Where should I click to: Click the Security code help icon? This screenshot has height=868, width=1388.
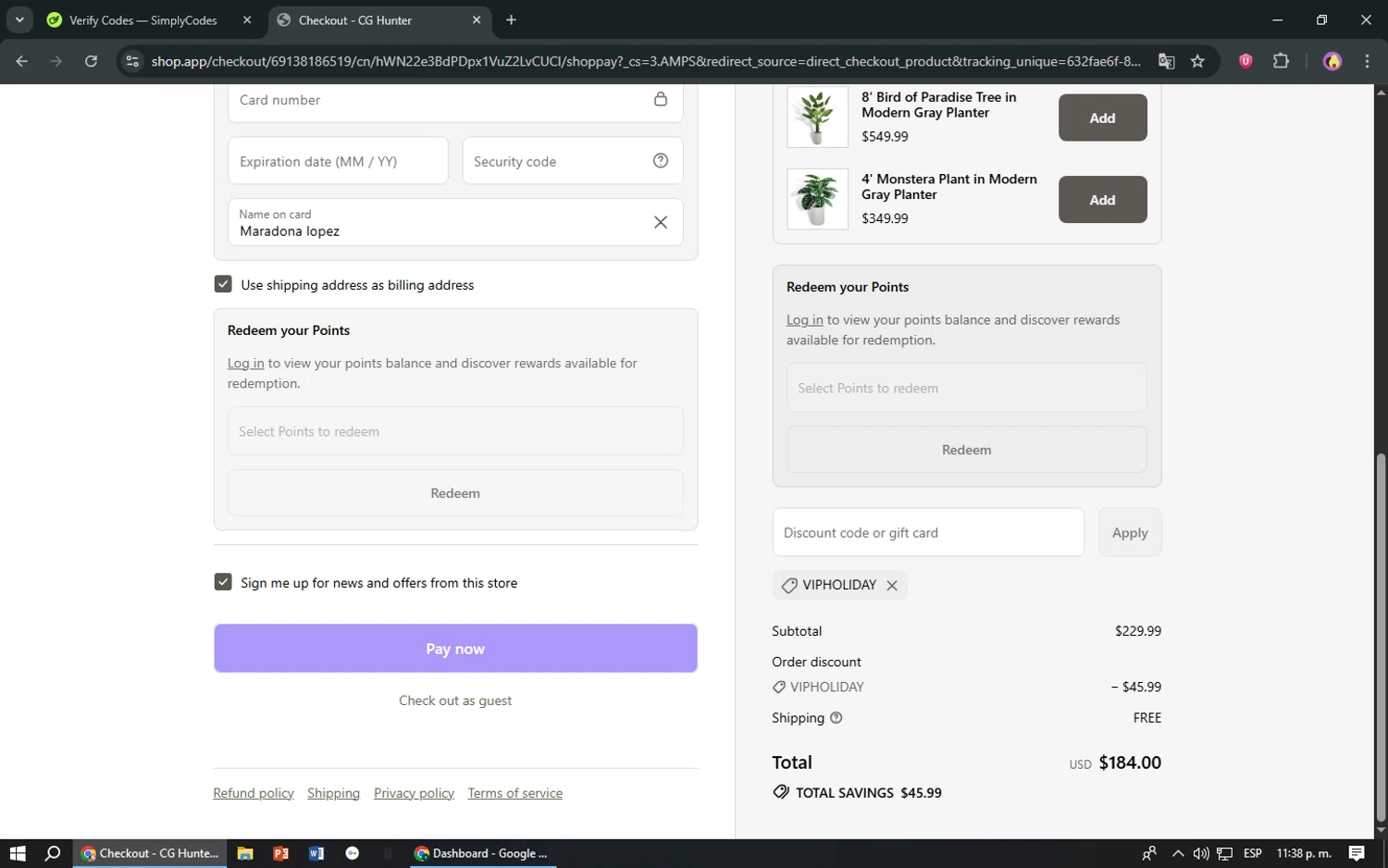[661, 160]
